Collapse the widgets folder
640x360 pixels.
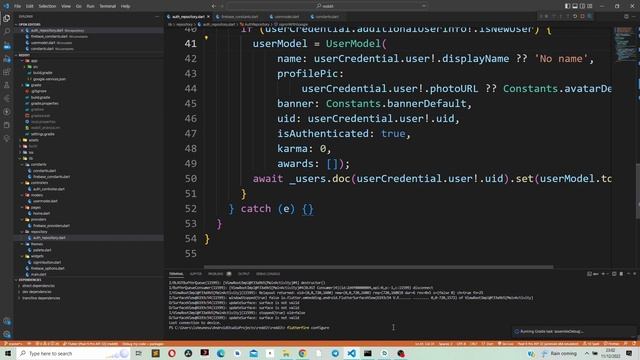coord(37,256)
